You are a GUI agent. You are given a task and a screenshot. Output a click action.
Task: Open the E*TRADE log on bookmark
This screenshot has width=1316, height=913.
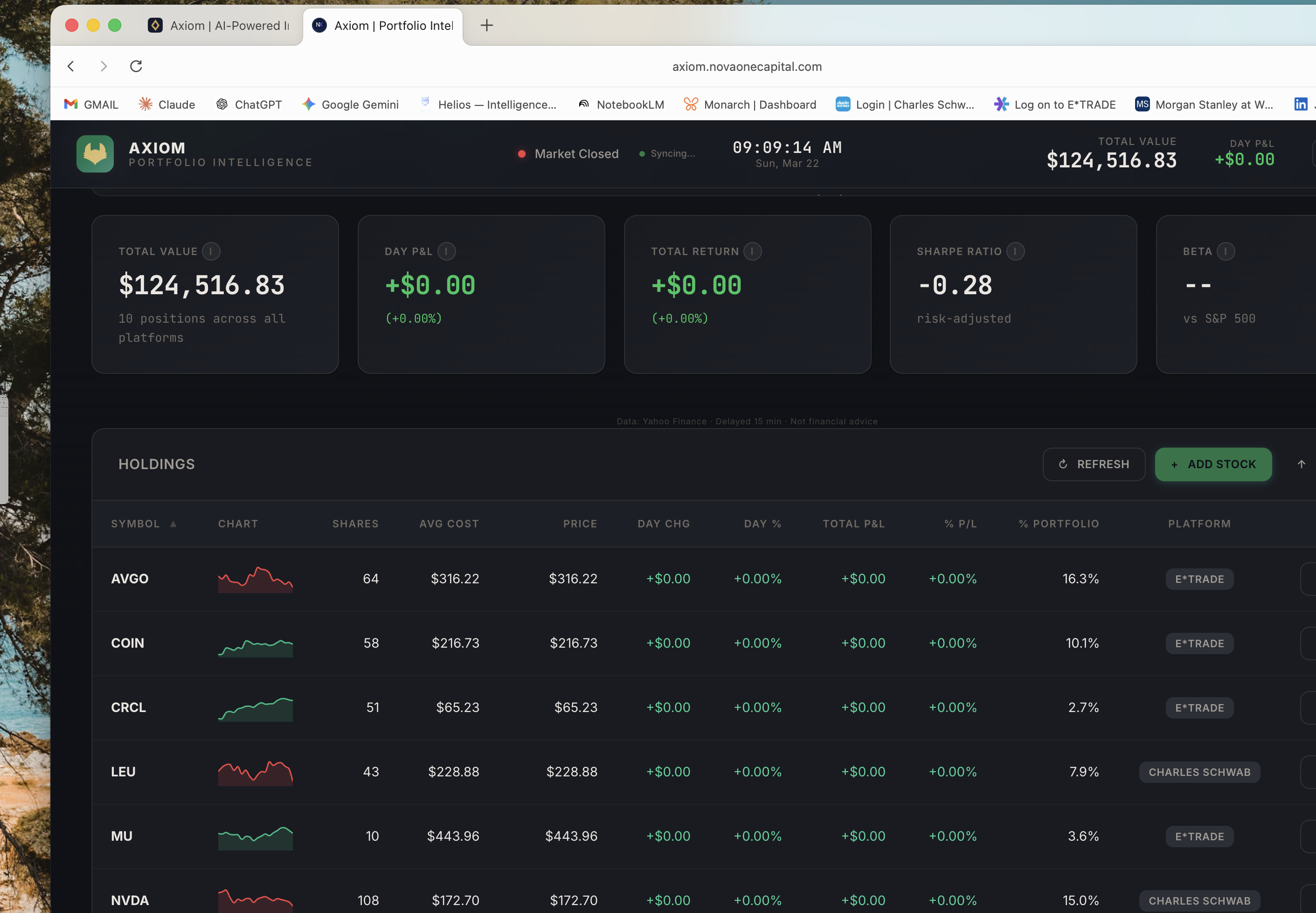point(1055,104)
